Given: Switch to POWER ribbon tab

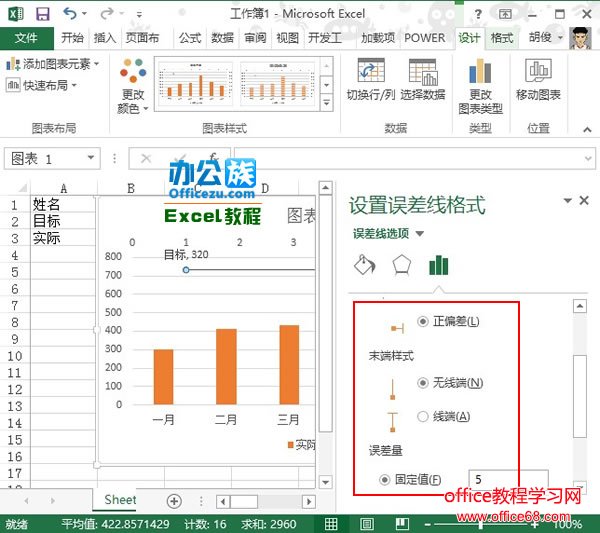Looking at the screenshot, I should [x=425, y=38].
